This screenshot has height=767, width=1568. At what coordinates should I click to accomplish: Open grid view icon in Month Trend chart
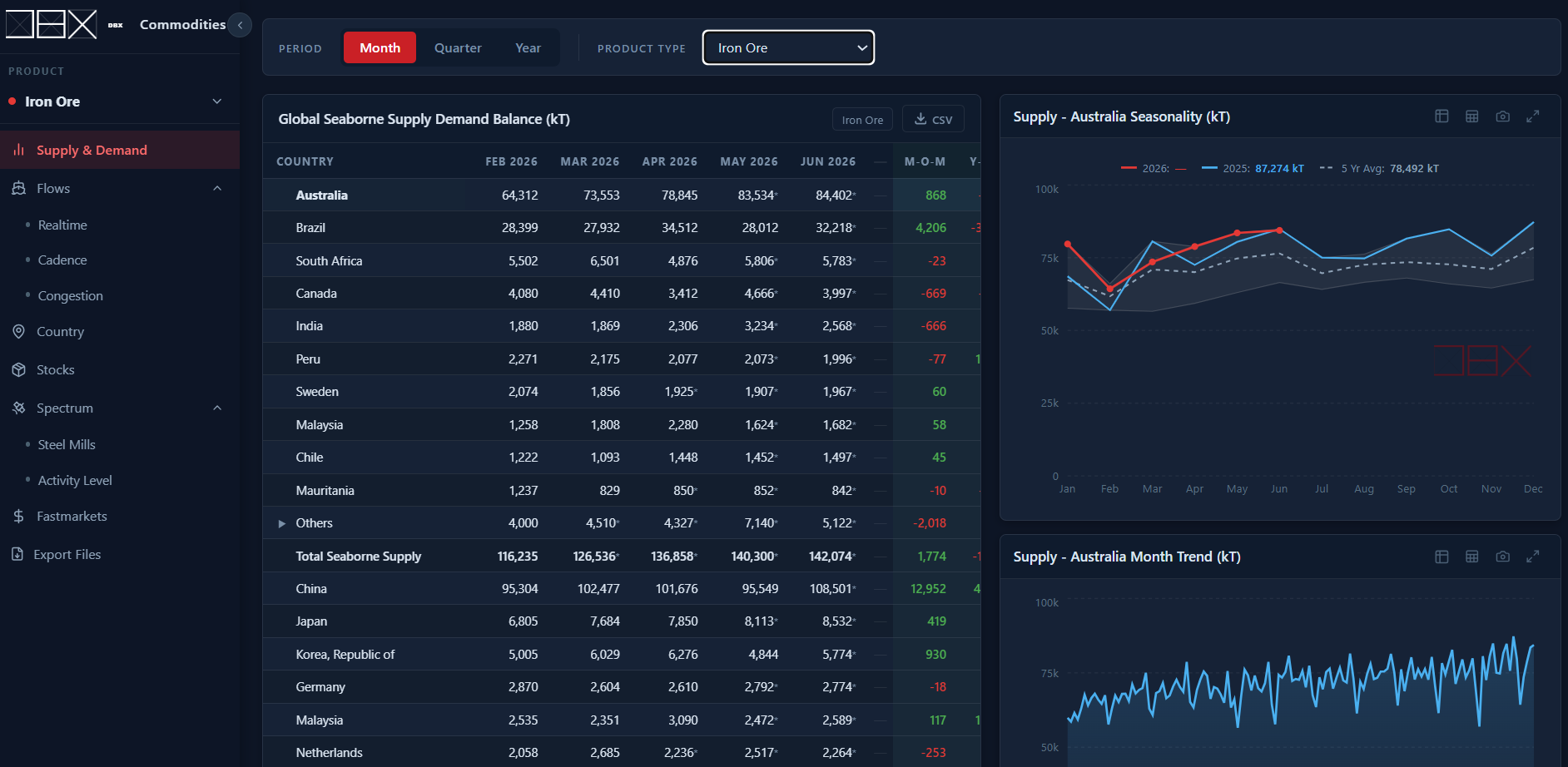point(1471,557)
